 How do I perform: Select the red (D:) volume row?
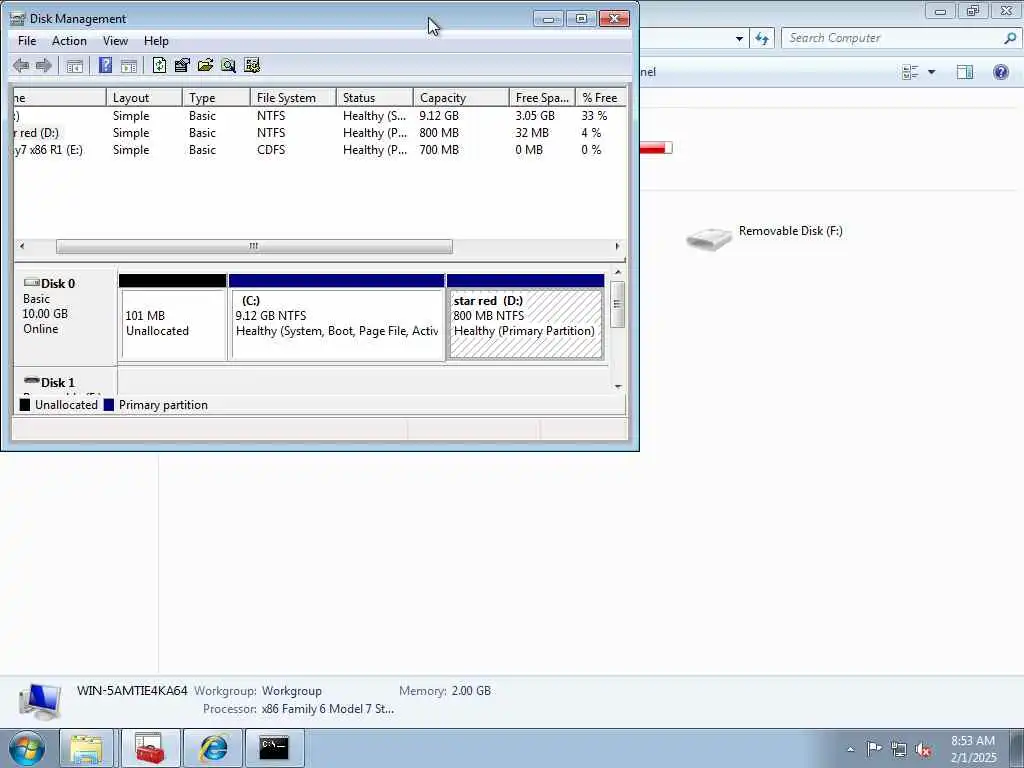[x=320, y=133]
